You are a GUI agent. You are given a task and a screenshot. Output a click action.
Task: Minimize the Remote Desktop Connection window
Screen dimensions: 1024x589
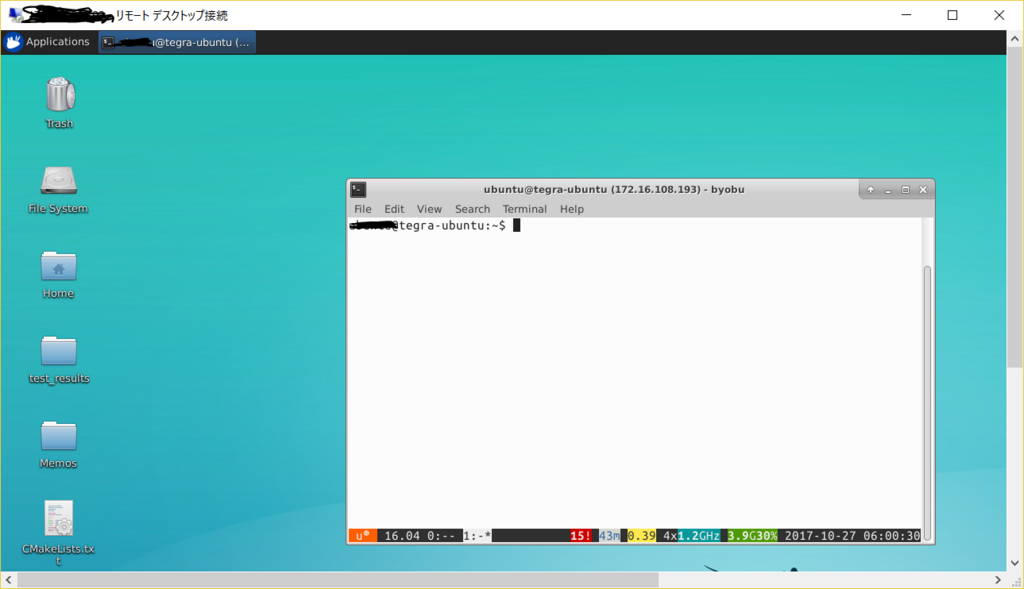tap(906, 15)
